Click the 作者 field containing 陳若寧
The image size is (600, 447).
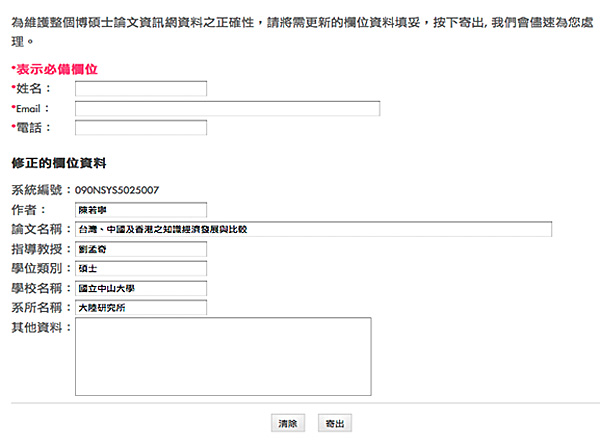[141, 210]
